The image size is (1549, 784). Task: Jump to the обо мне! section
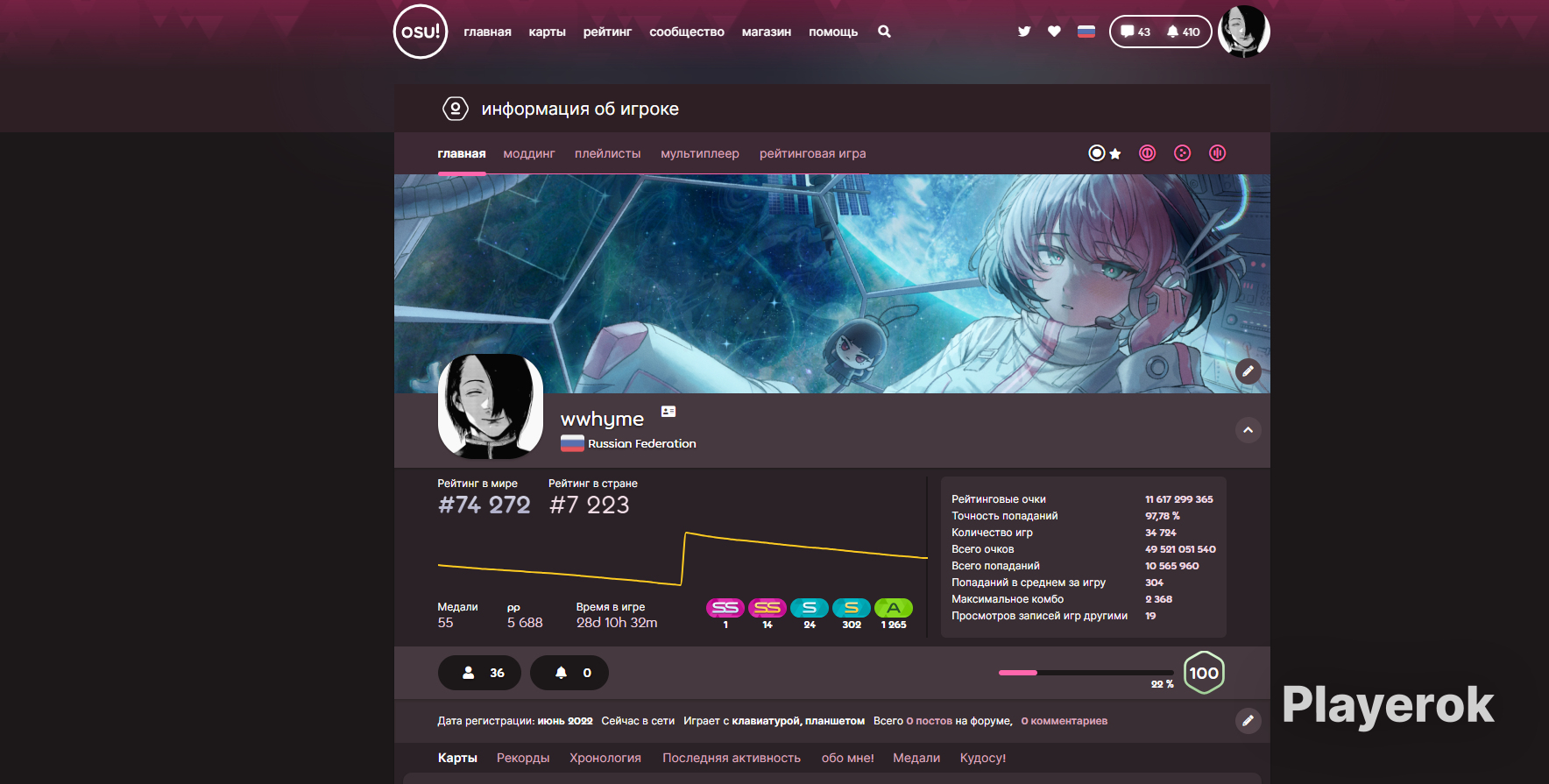848,758
